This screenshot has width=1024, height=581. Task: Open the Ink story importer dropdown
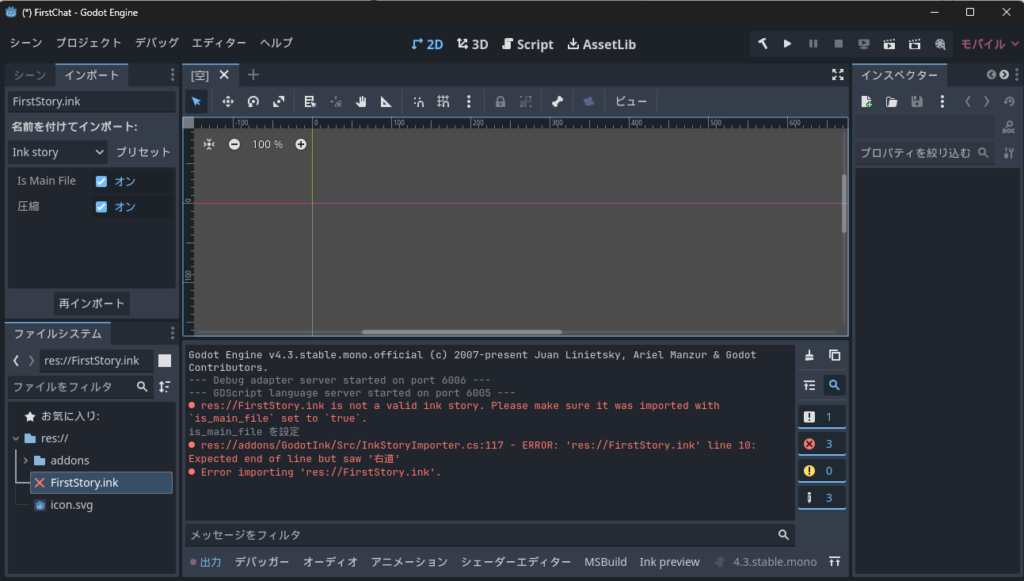pos(58,152)
